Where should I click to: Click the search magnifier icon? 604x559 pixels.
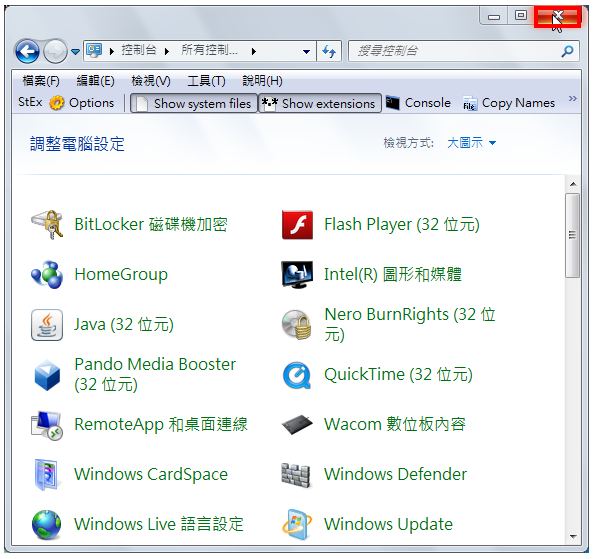point(567,51)
